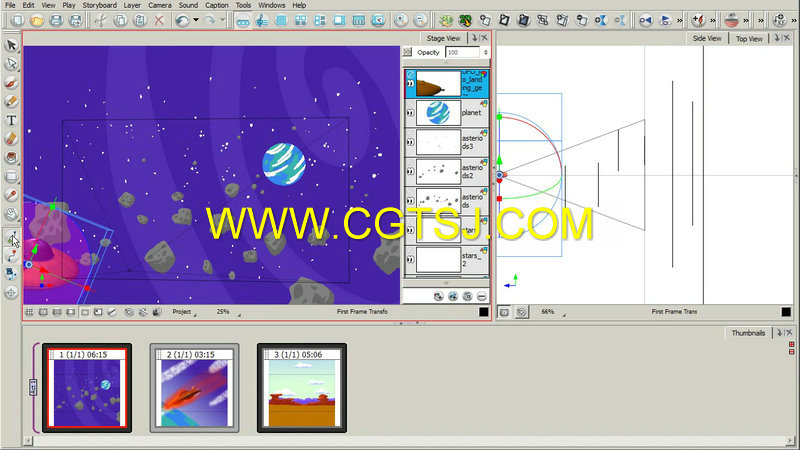Screen dimensions: 800x450
Task: Click the Add Keyframe KF icon
Action: pos(779,20)
